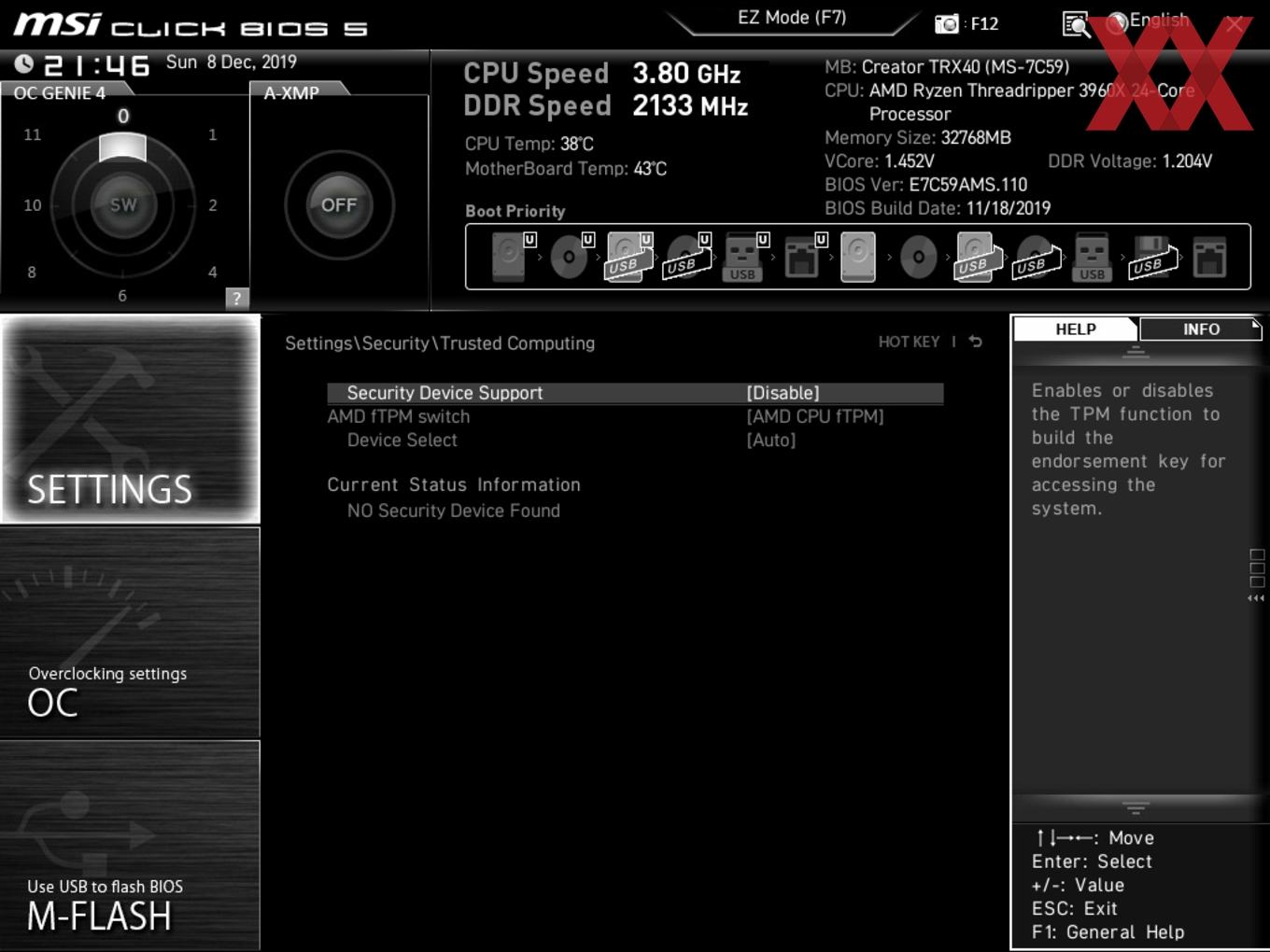1270x952 pixels.
Task: Open the Device Select [Auto] value
Action: click(x=770, y=440)
